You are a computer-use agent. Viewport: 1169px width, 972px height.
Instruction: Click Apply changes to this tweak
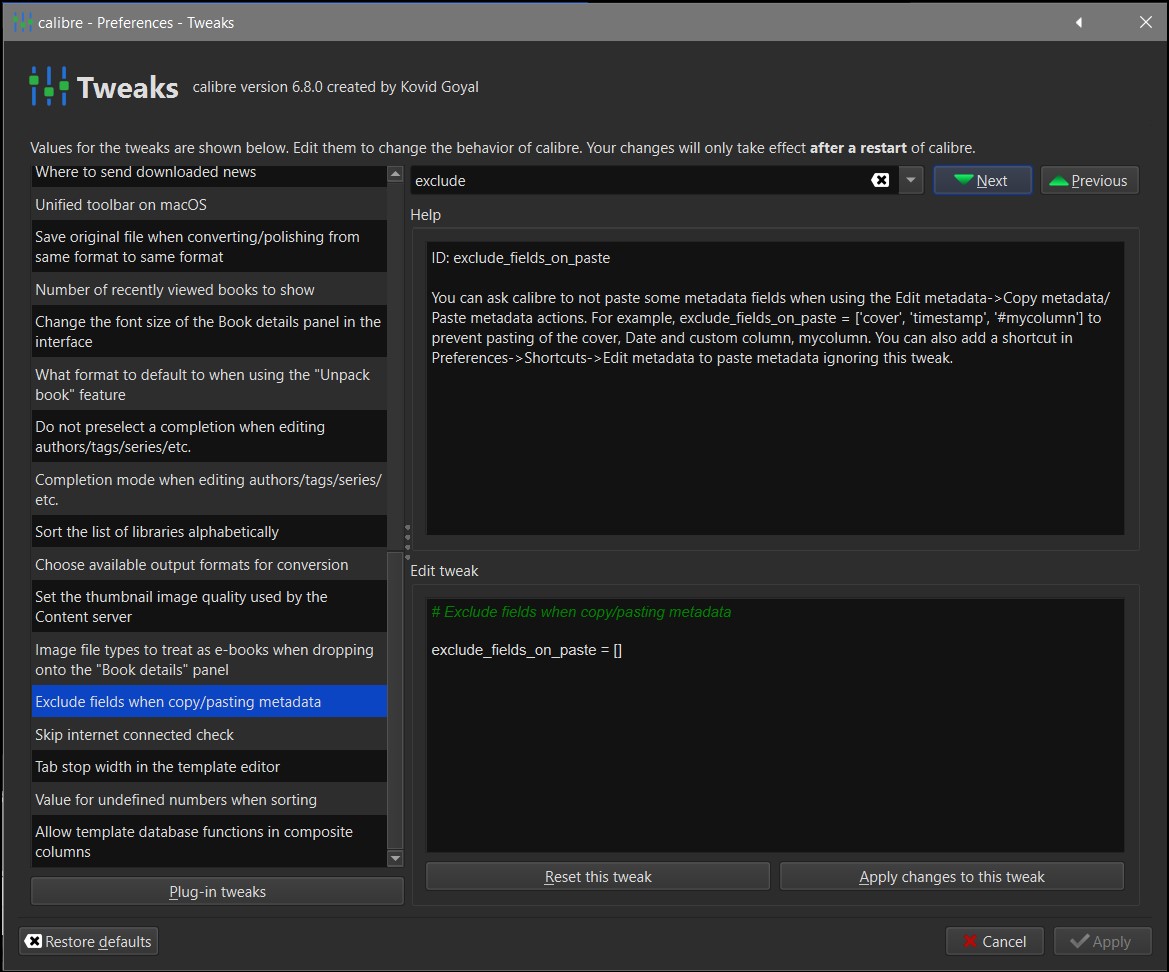point(951,877)
